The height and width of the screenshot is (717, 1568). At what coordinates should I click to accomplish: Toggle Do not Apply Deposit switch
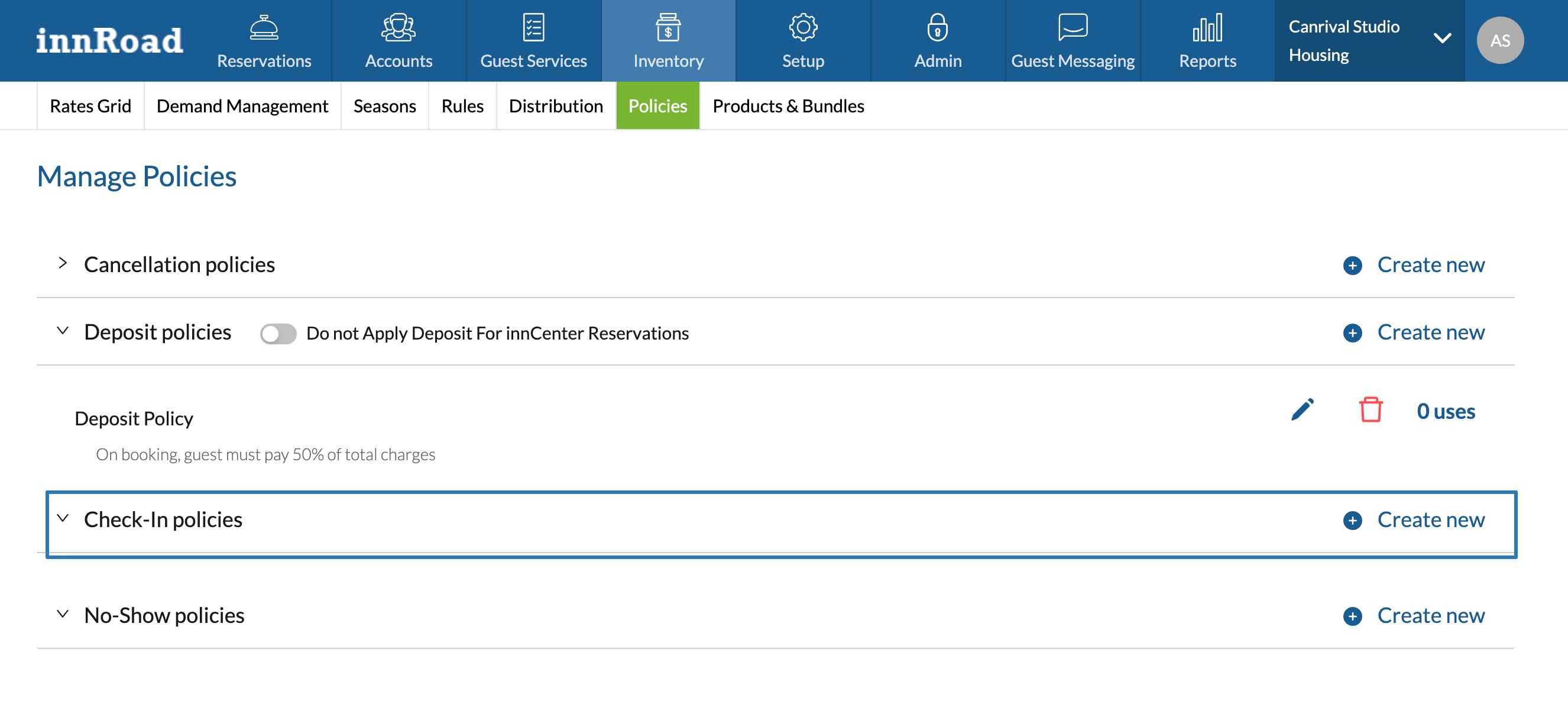coord(278,334)
